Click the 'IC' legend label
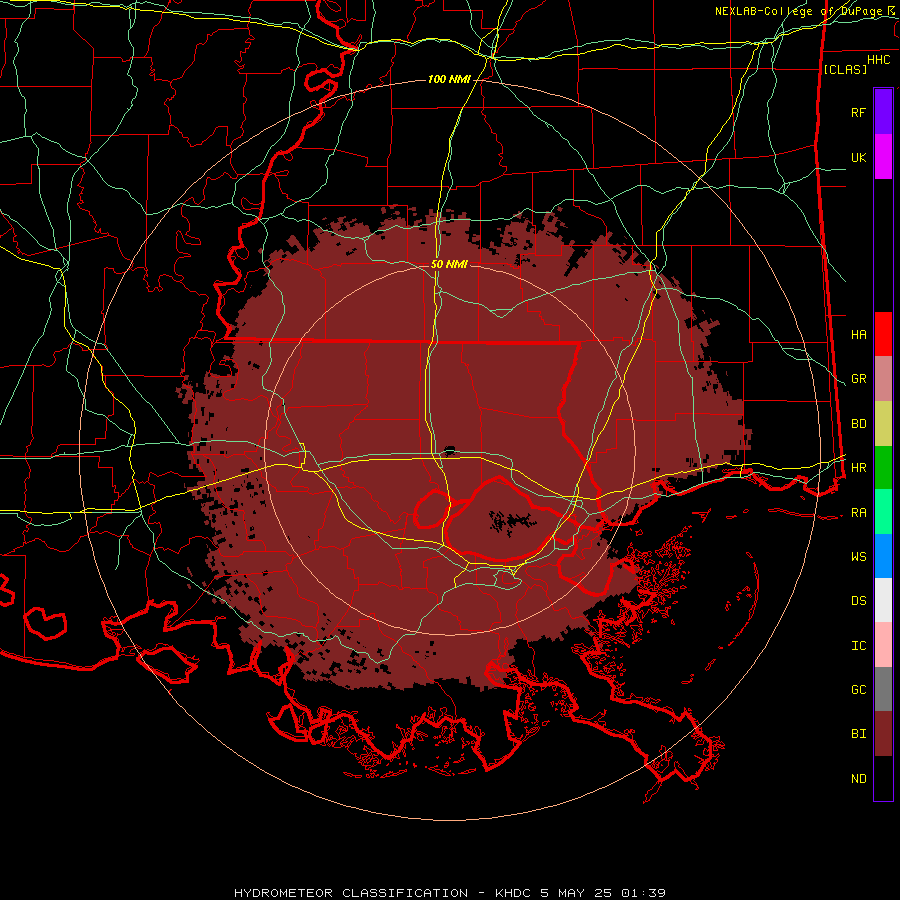 click(858, 646)
